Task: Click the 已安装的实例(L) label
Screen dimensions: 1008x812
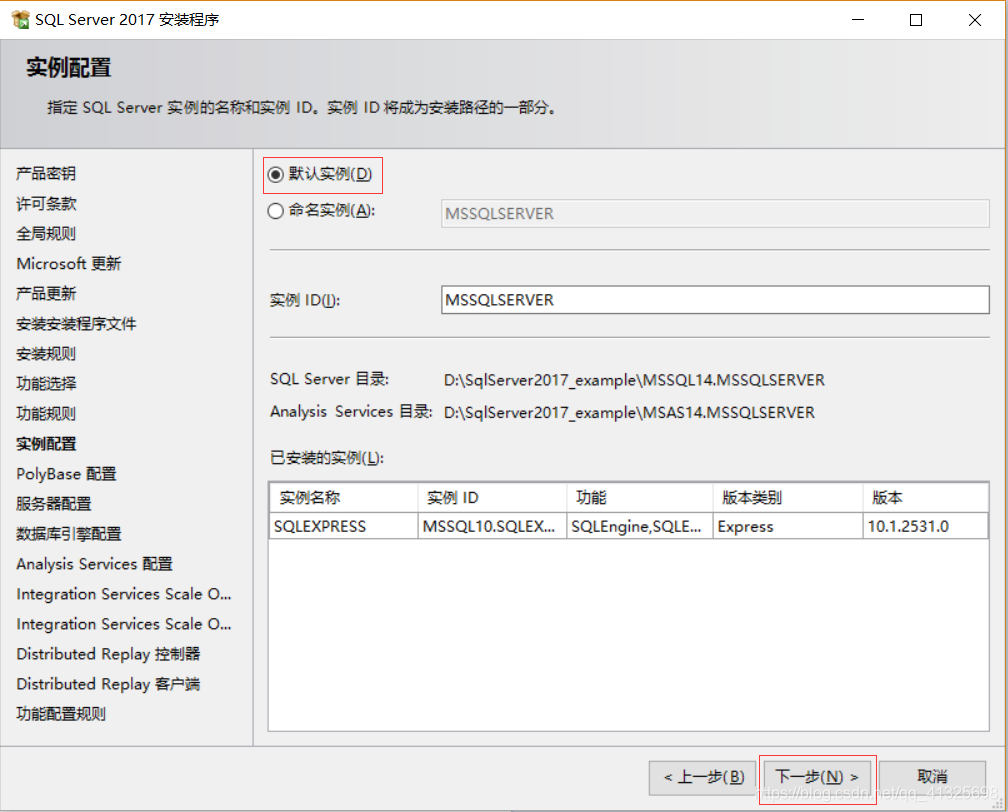Action: coord(327,458)
